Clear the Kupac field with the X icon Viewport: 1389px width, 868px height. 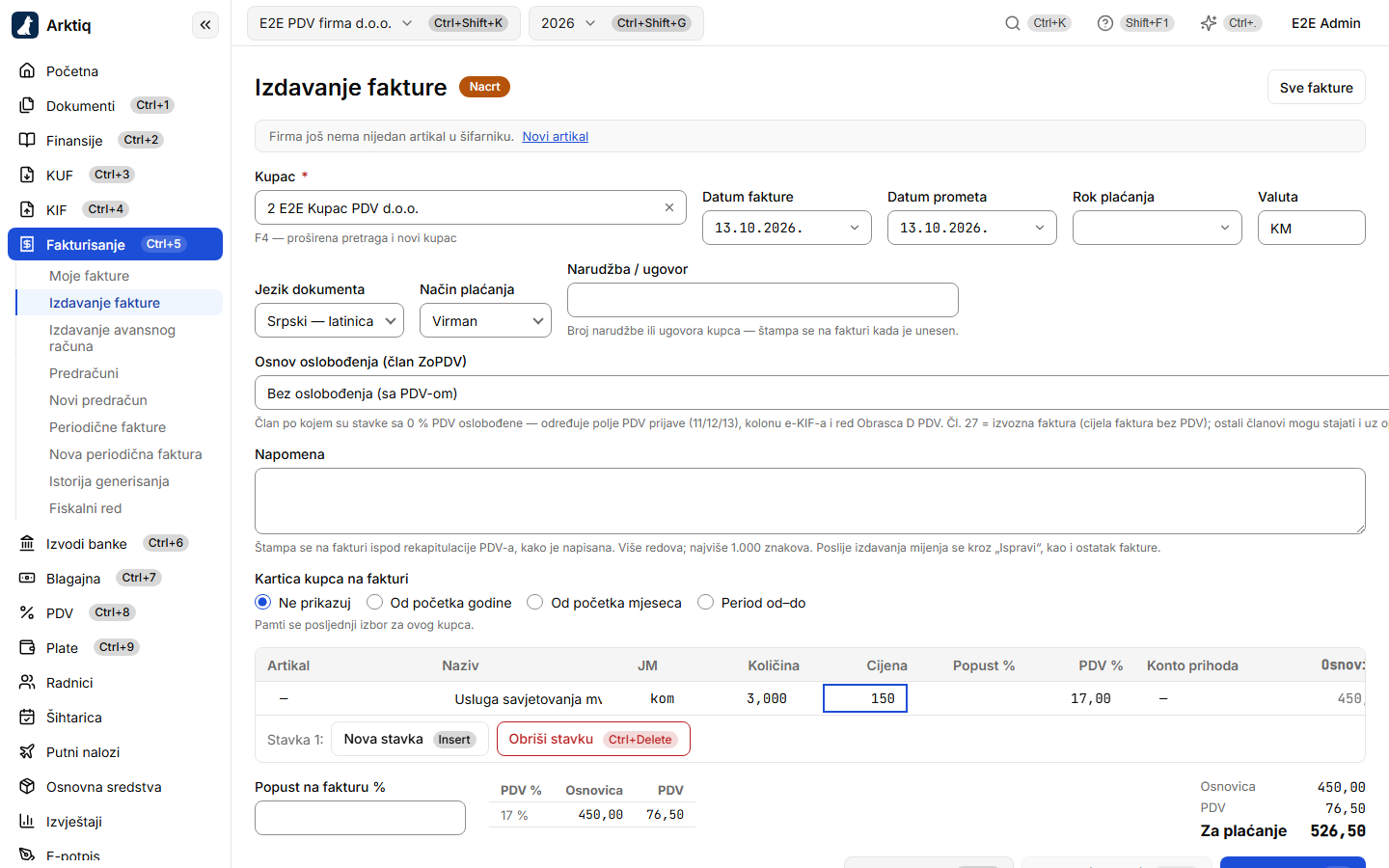coord(669,207)
